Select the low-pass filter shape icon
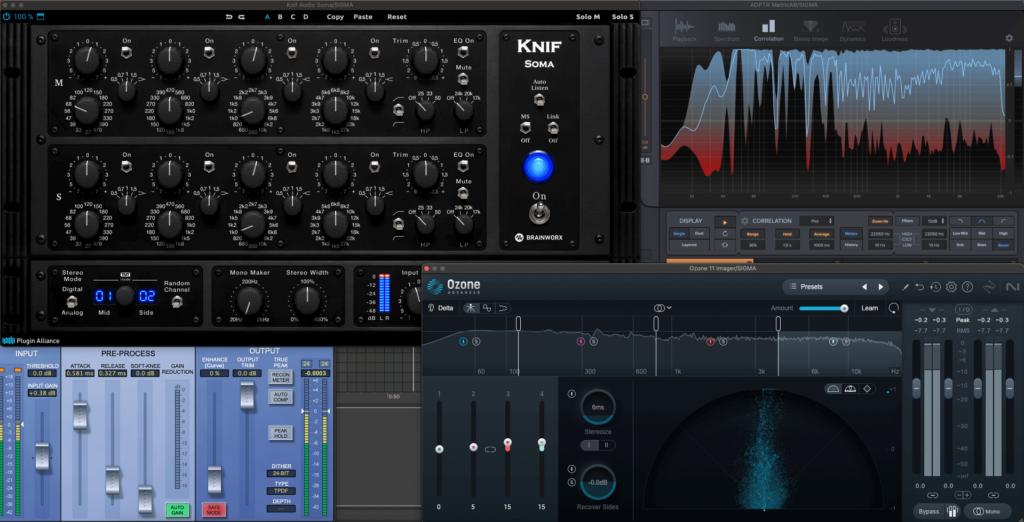 pos(961,221)
